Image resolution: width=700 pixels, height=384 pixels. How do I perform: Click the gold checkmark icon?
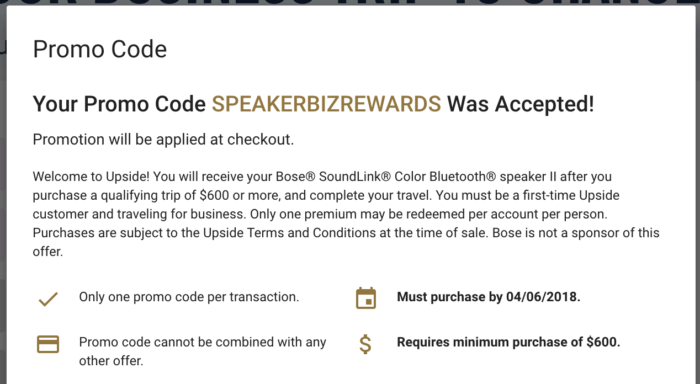(48, 299)
